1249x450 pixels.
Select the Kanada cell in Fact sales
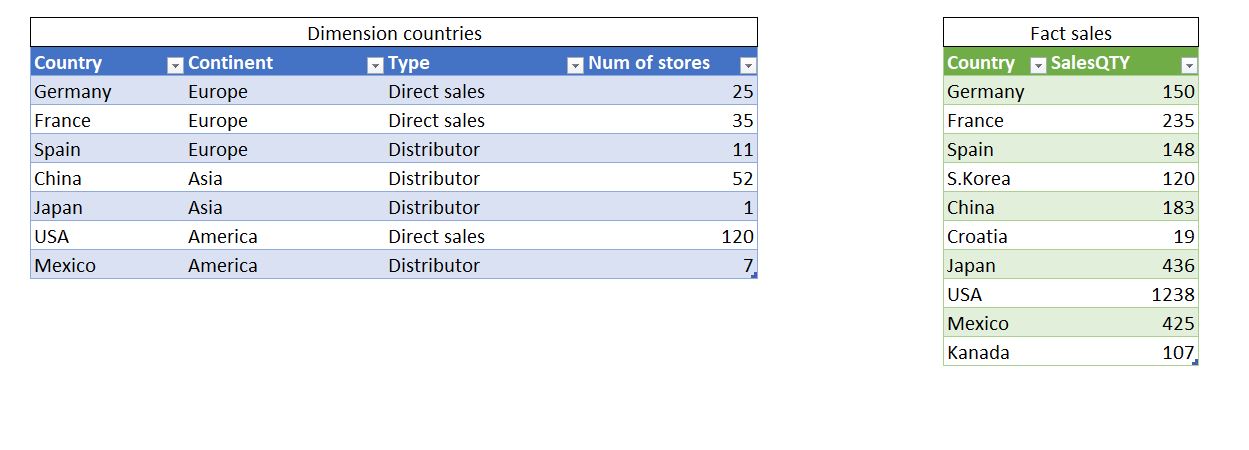coord(995,352)
